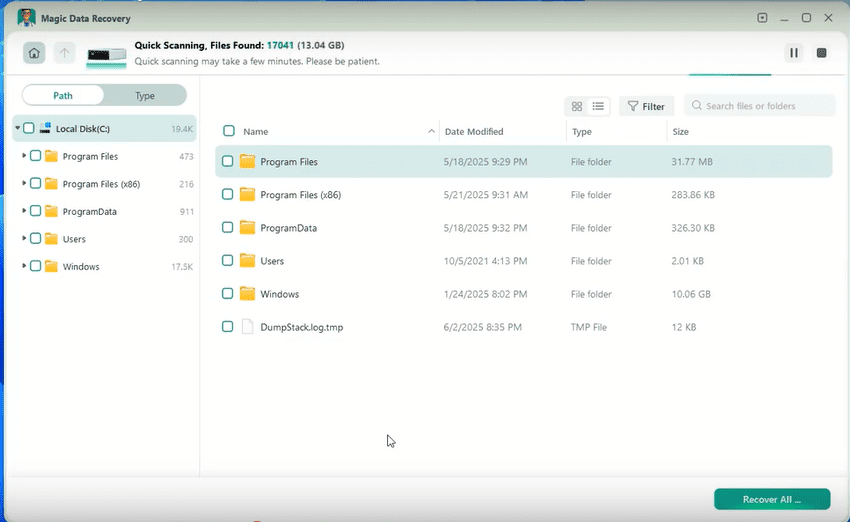The image size is (850, 522).
Task: Select the Path tab
Action: click(x=63, y=95)
